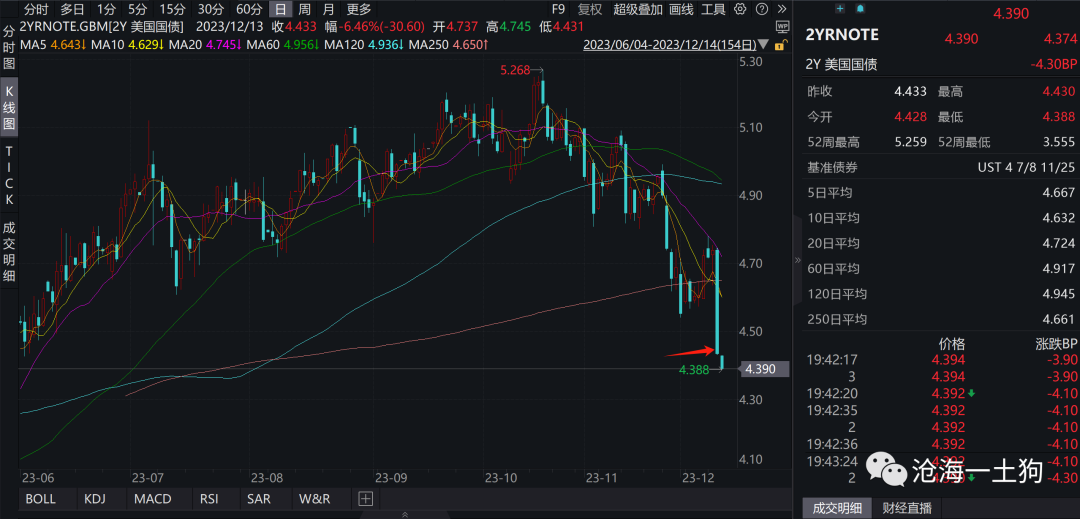Click the 画线 draw line button
This screenshot has width=1080, height=519.
[x=680, y=9]
